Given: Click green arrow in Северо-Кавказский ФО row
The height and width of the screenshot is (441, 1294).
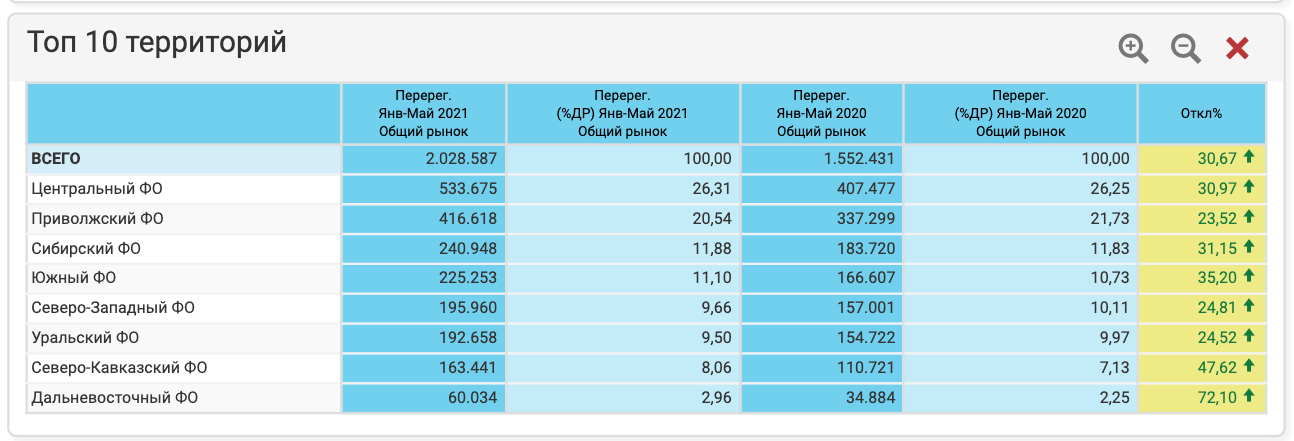Looking at the screenshot, I should [x=1248, y=368].
